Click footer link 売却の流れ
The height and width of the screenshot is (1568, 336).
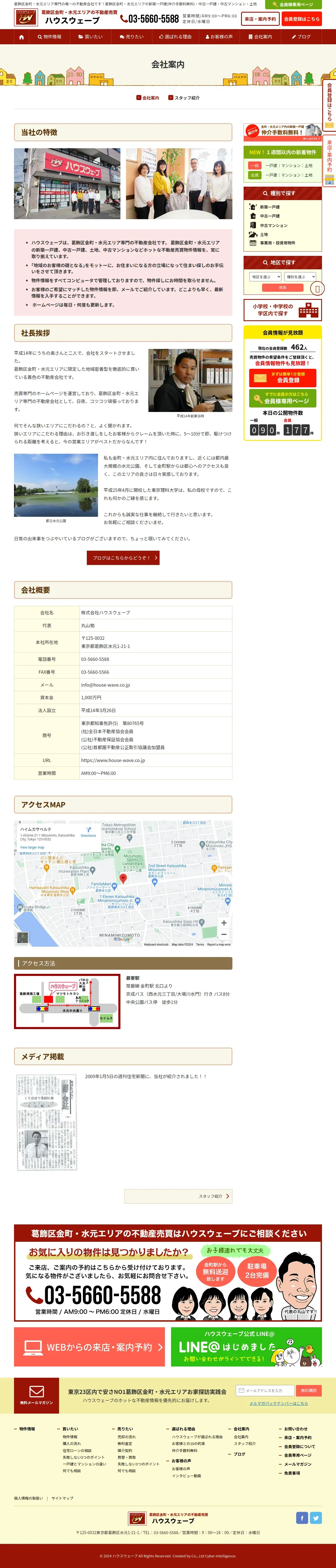point(127,1437)
